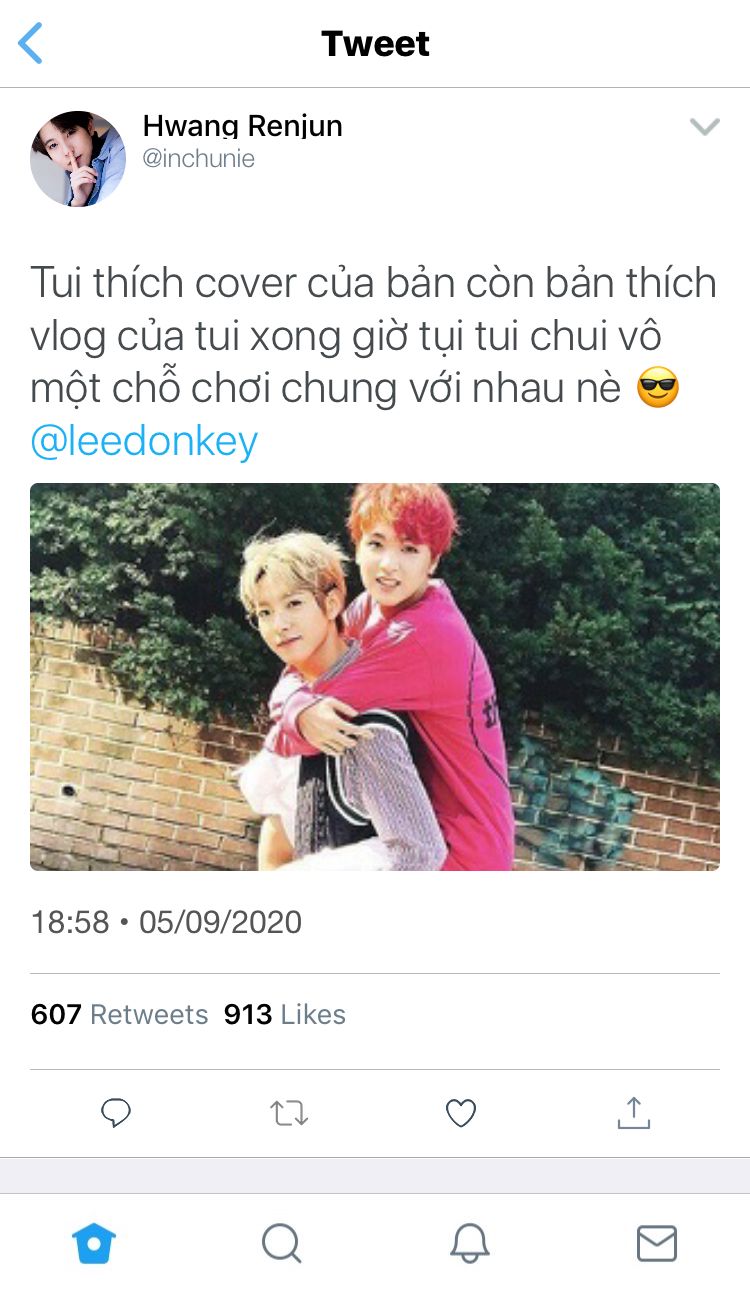The height and width of the screenshot is (1293, 750).
Task: Open the Search magnifier tab
Action: click(x=281, y=1244)
